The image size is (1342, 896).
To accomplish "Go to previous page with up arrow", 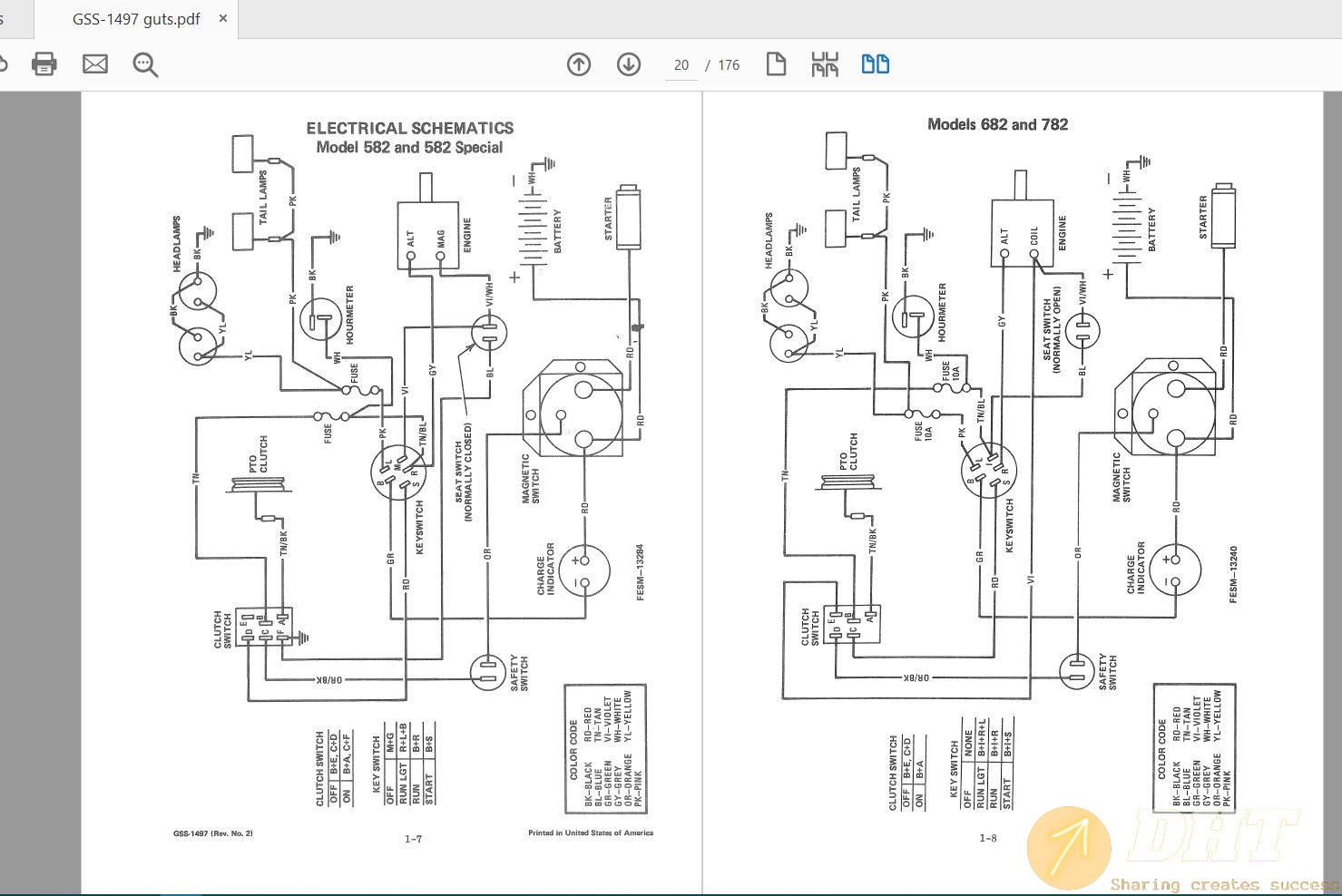I will pos(579,64).
